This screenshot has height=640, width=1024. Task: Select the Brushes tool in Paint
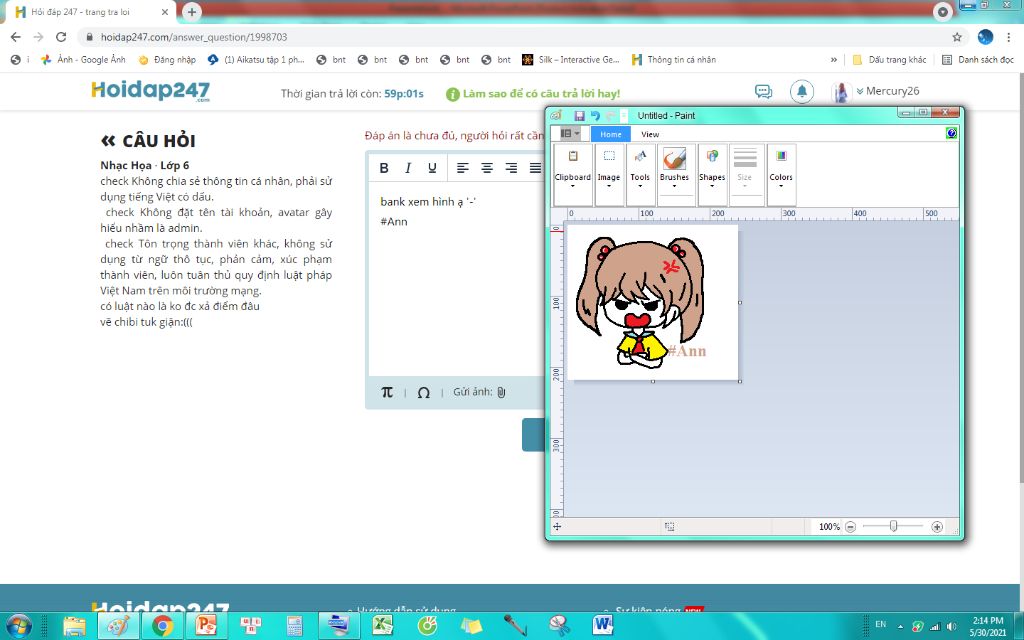coord(675,159)
